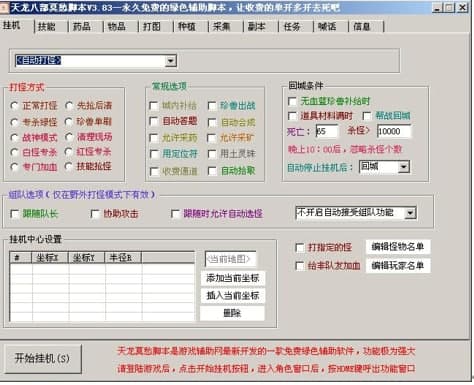Go to the 任务 tab
This screenshot has height=385, width=474.
[x=292, y=26]
